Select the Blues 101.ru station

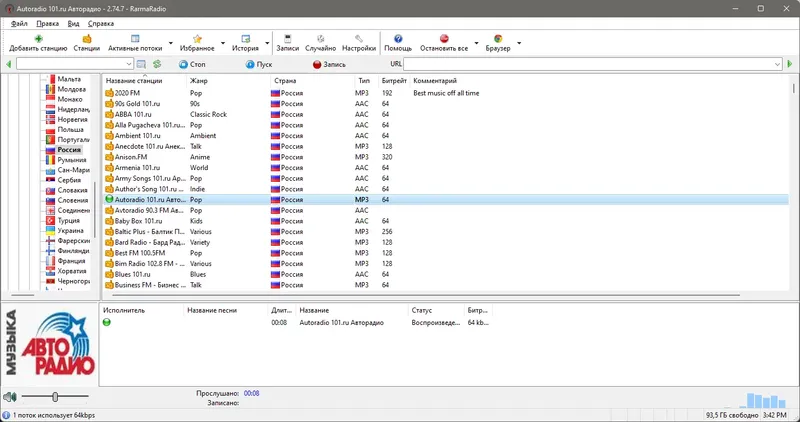[445, 275]
